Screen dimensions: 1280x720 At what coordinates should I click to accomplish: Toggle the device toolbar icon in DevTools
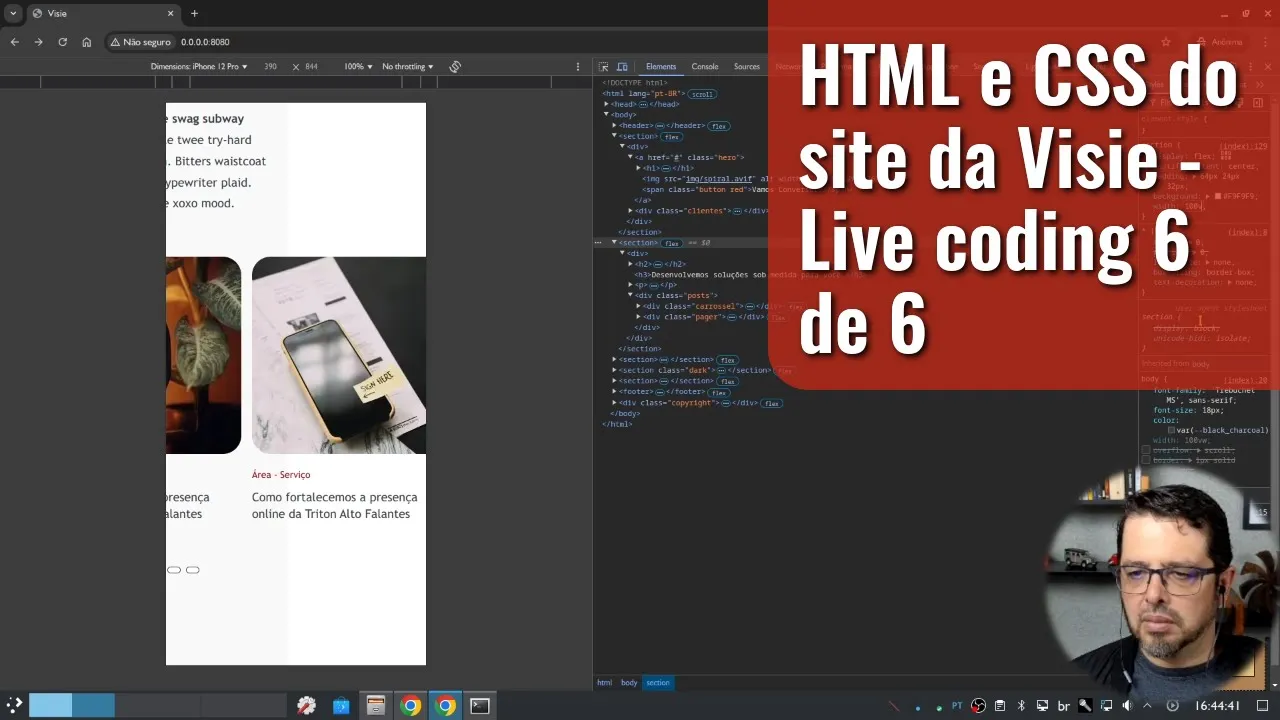coord(622,67)
